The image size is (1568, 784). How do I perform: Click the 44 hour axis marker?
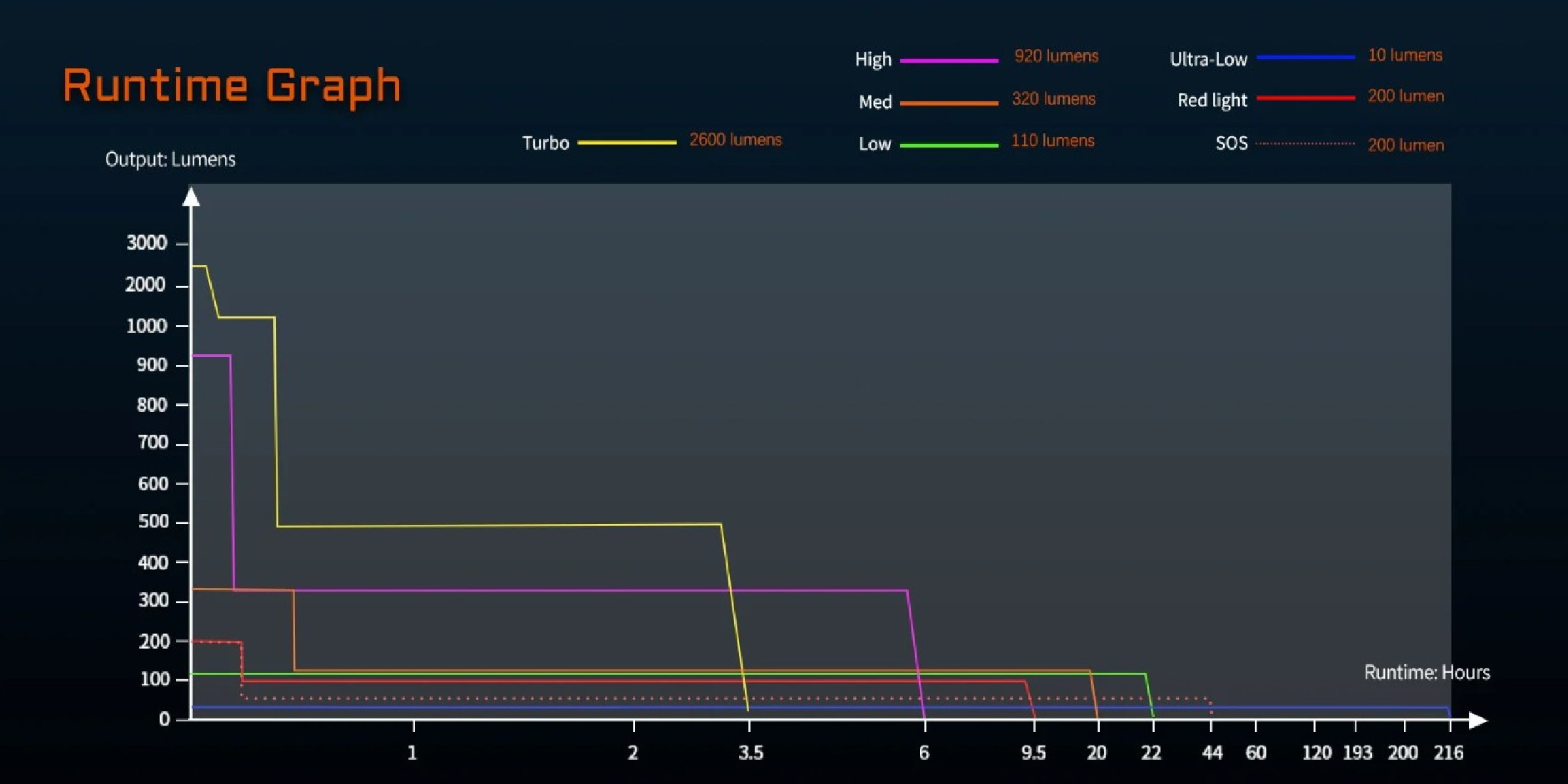(1212, 753)
